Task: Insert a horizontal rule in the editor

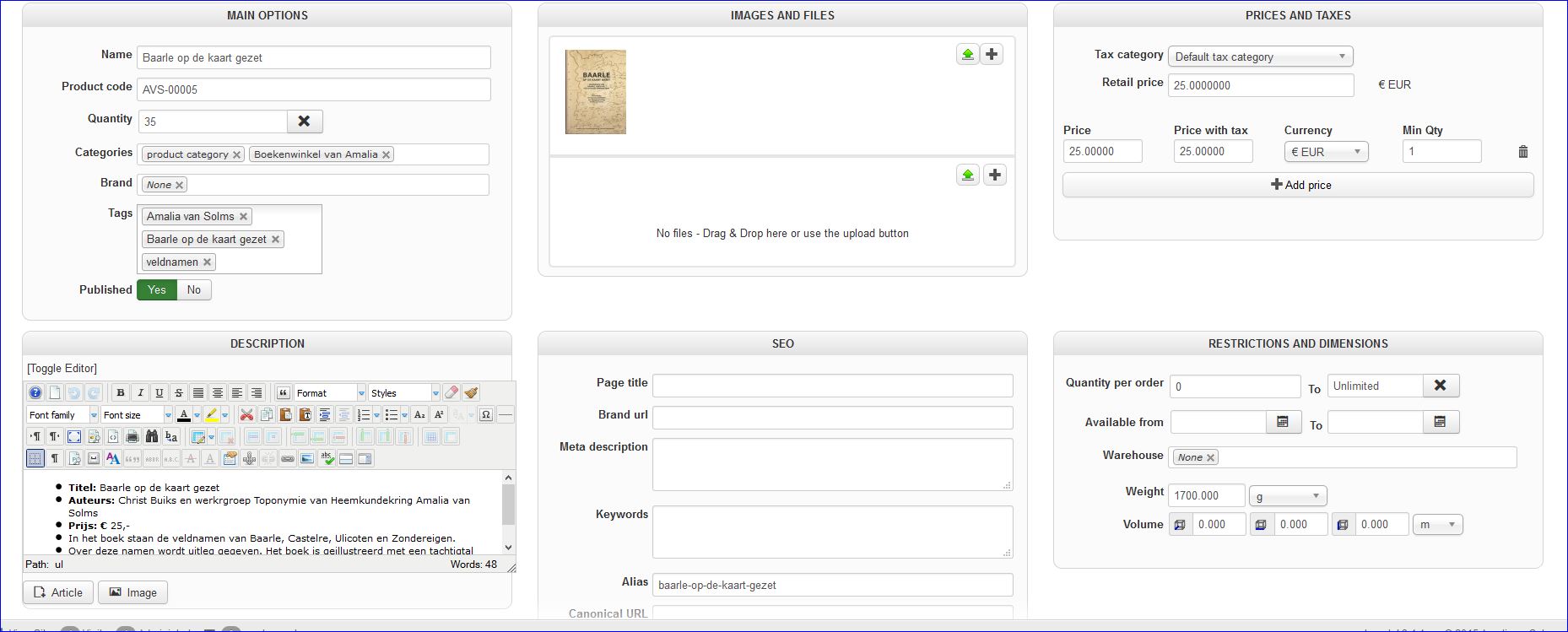Action: [506, 414]
